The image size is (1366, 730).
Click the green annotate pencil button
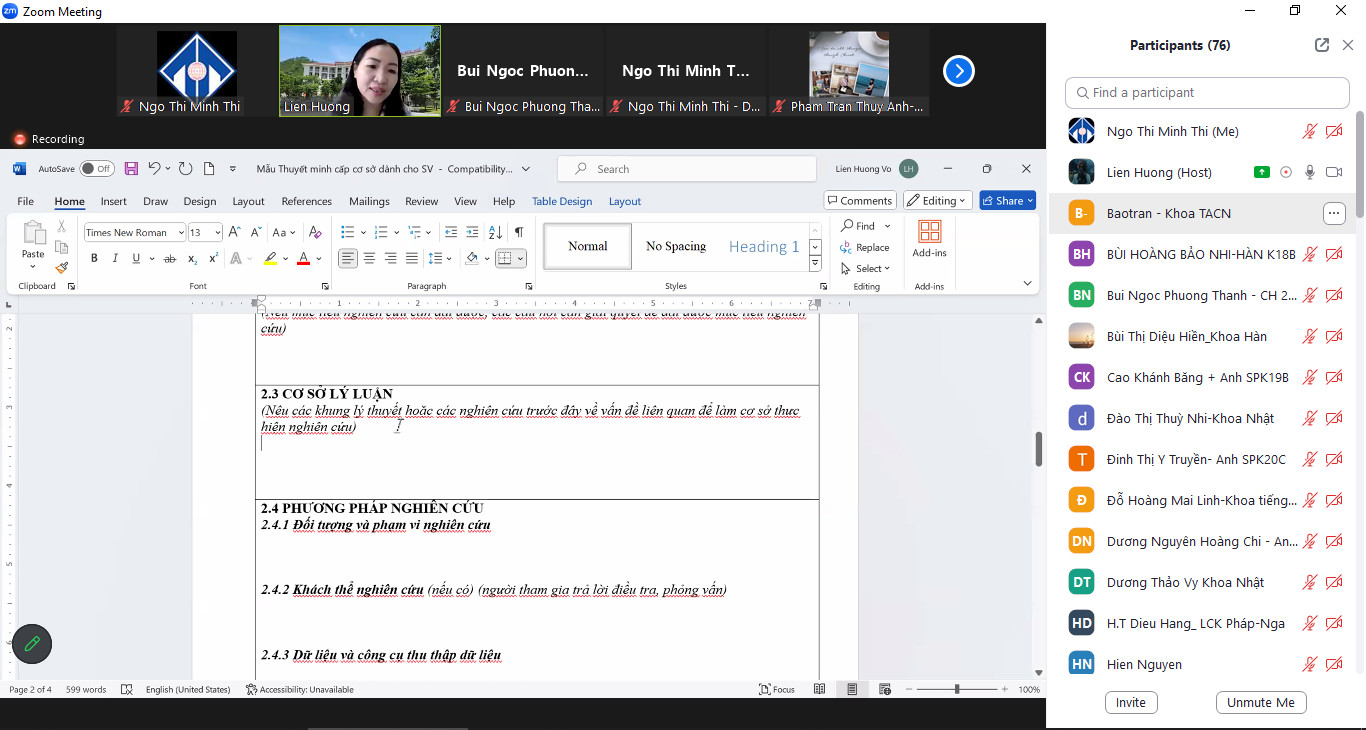(x=32, y=644)
